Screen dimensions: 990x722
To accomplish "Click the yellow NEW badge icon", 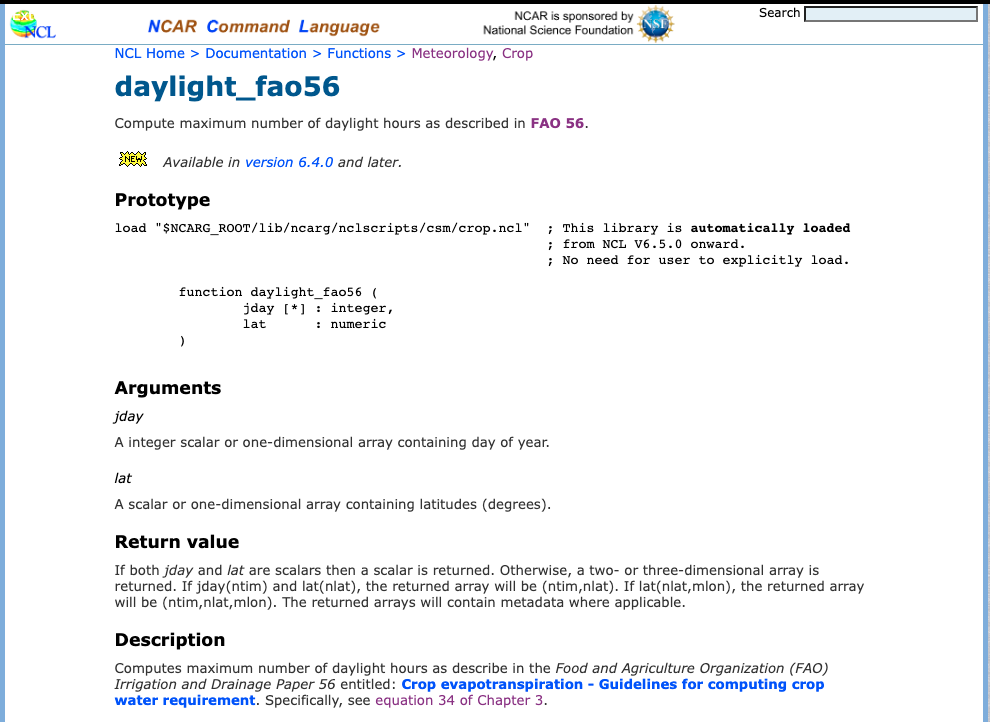I will 133,159.
